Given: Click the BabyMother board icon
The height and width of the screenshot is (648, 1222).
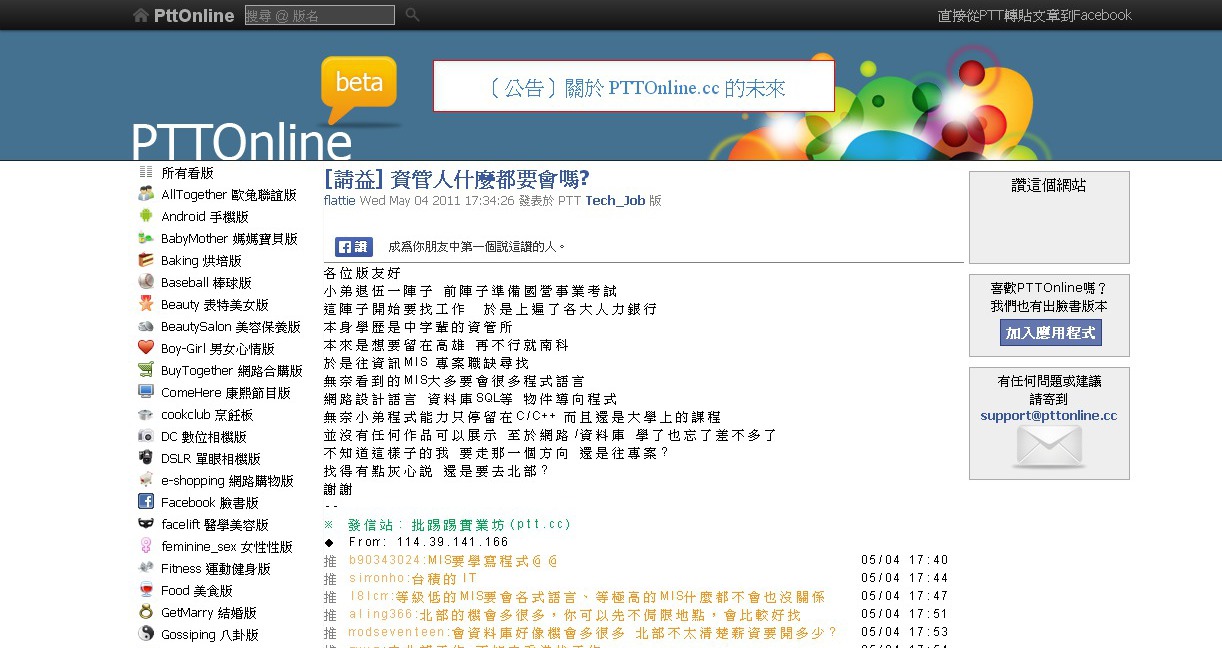Looking at the screenshot, I should [146, 238].
